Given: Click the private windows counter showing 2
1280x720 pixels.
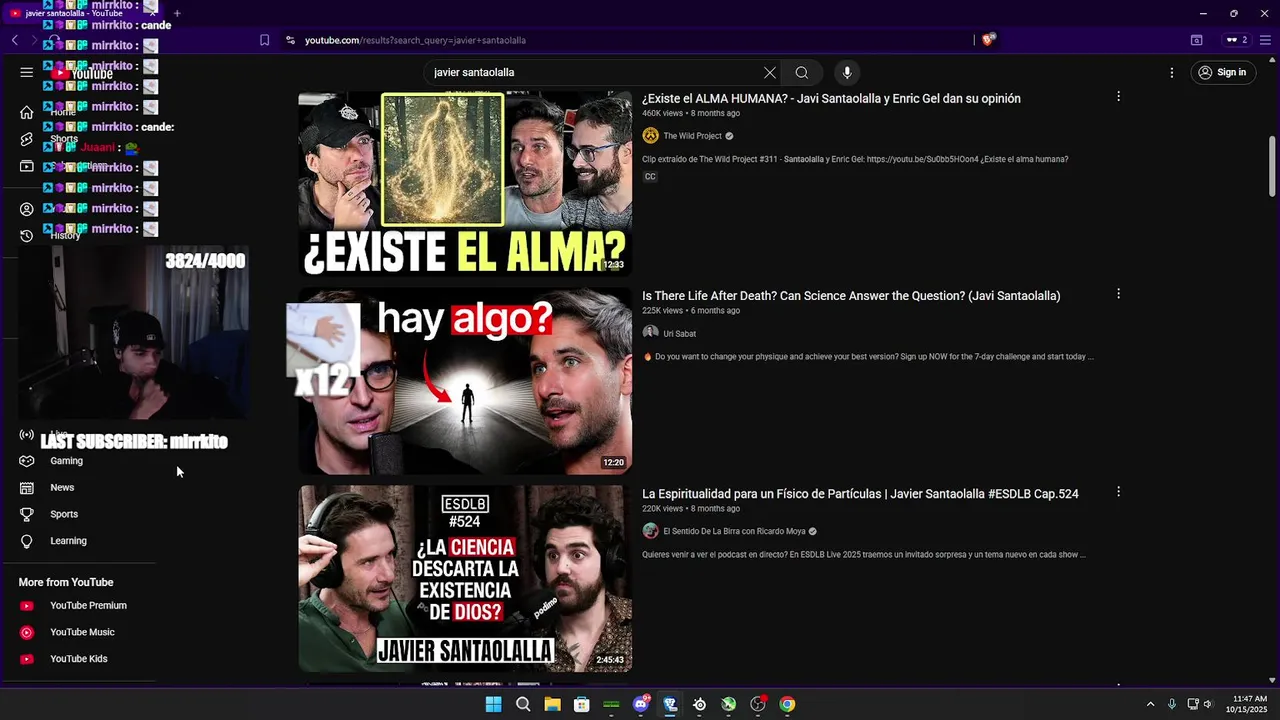Looking at the screenshot, I should tap(1237, 40).
